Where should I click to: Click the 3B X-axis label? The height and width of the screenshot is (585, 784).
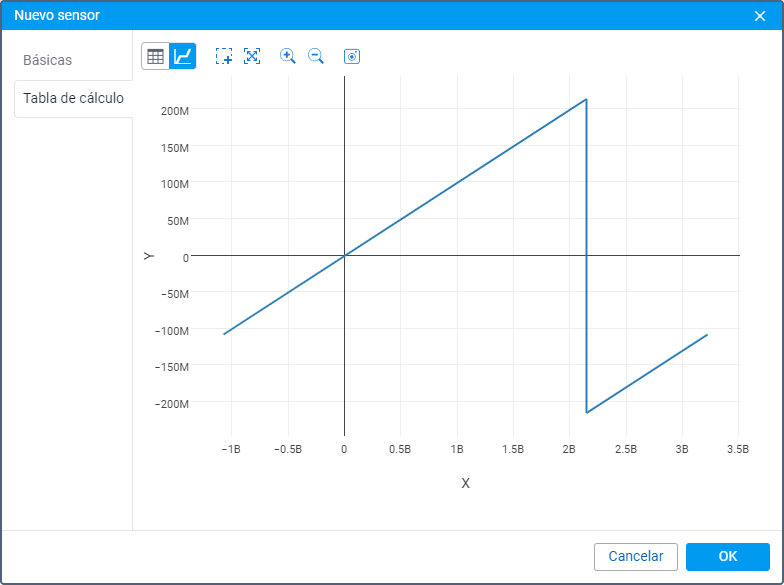point(682,449)
